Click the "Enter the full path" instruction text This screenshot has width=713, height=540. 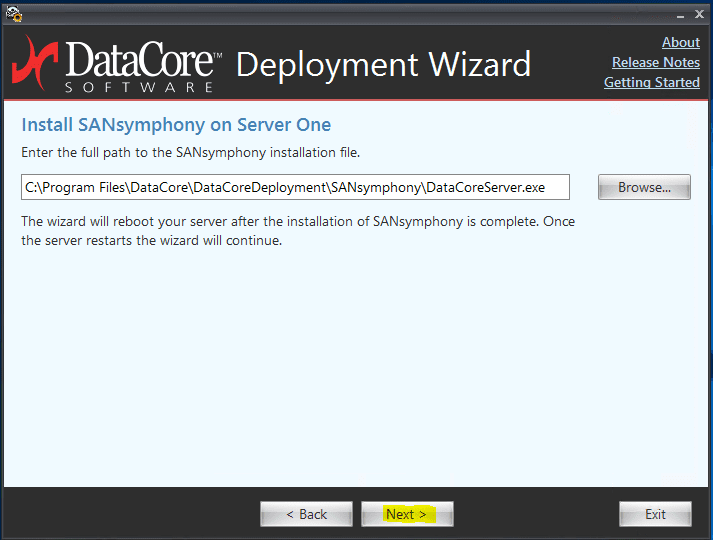pos(190,152)
